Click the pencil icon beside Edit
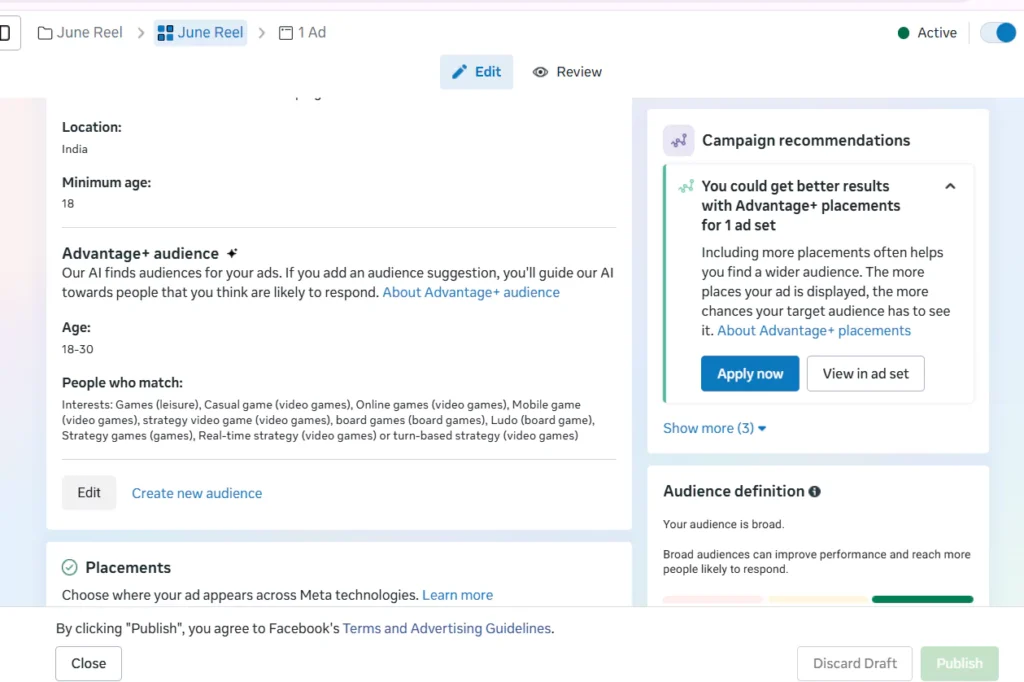This screenshot has width=1024, height=682. pos(460,72)
